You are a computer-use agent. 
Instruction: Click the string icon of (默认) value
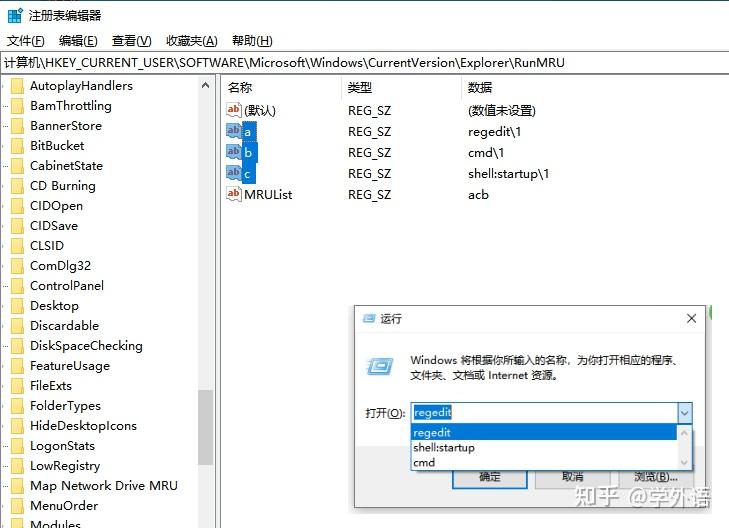click(x=233, y=110)
